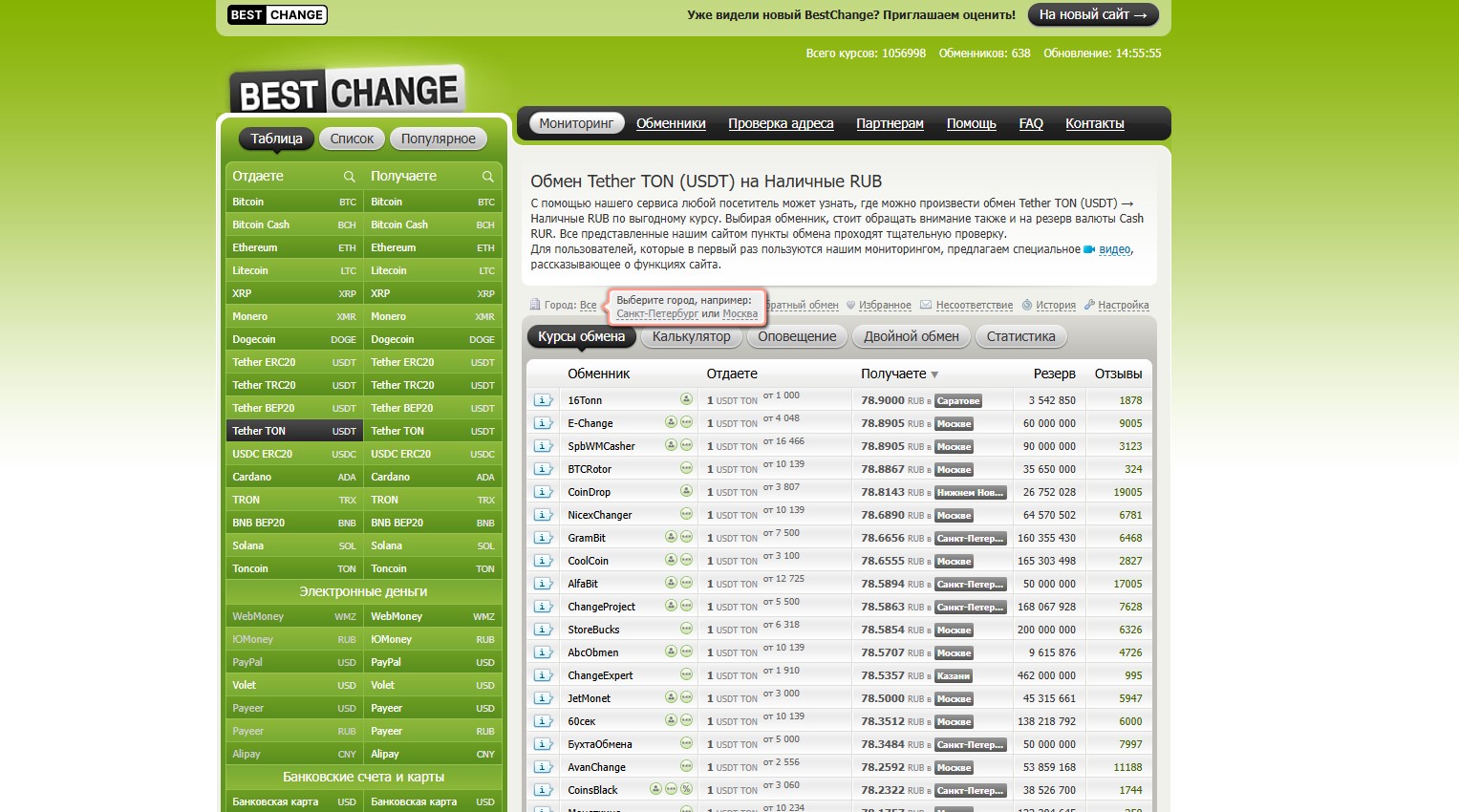
Task: Open info icon for StoreBucks row
Action: pyautogui.click(x=544, y=630)
